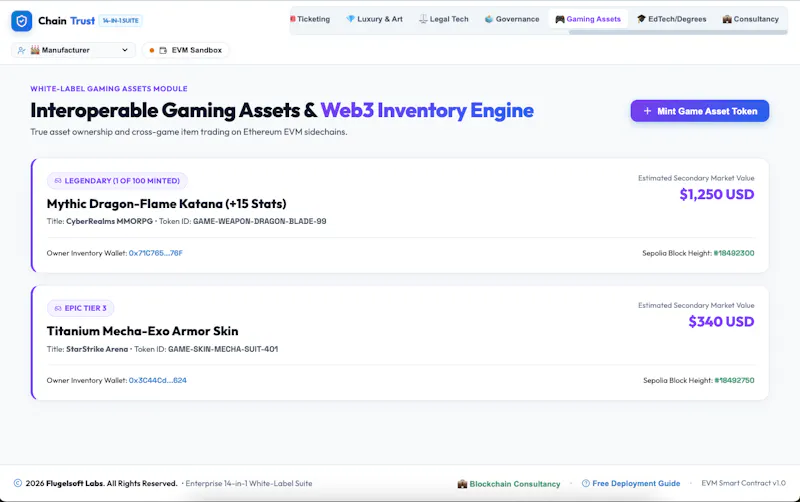Click the gamepad icon on Gaming Assets
Screen dimensions: 800x502
(x=560, y=19)
